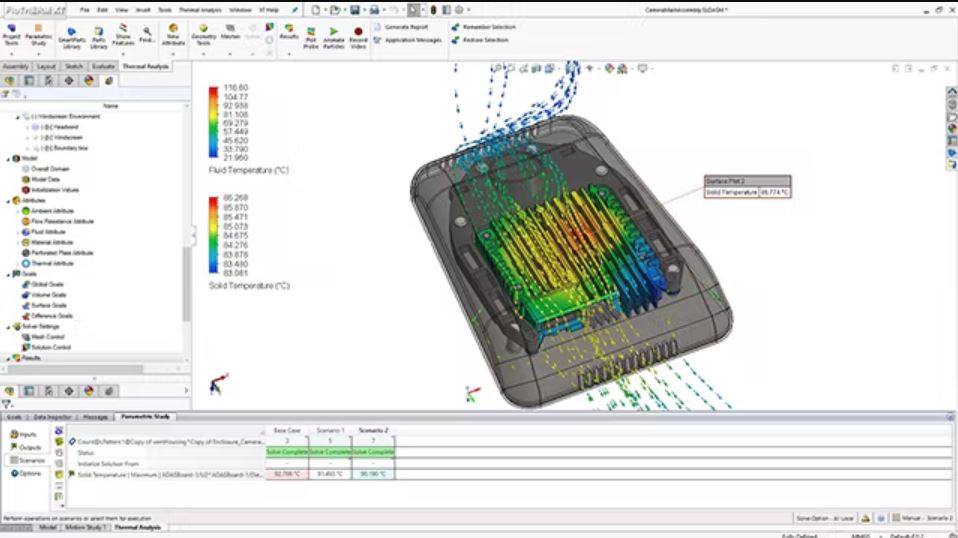Open Geometry Tools
This screenshot has height=538, width=958.
(x=203, y=35)
